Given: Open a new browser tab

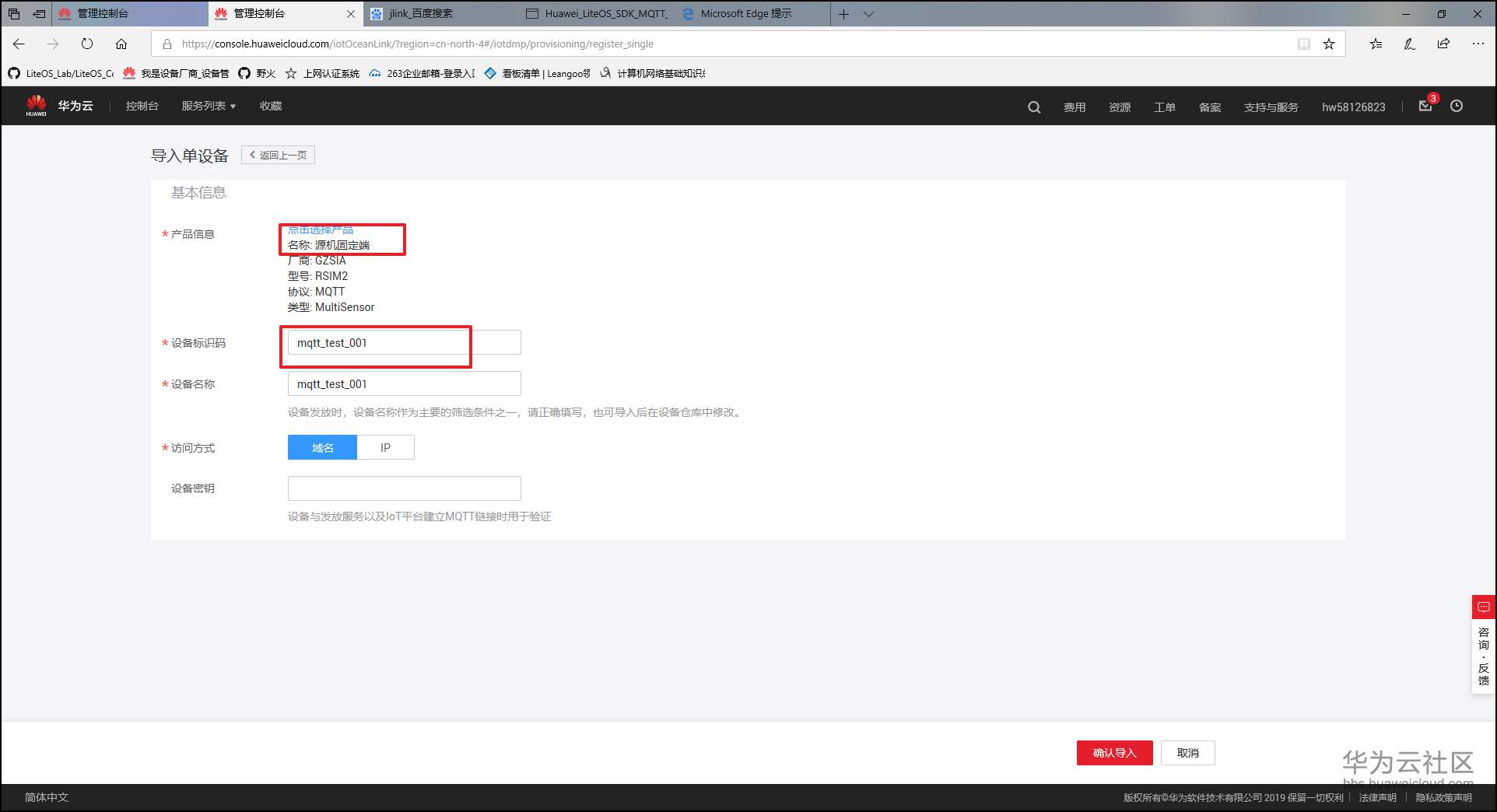Looking at the screenshot, I should point(843,13).
